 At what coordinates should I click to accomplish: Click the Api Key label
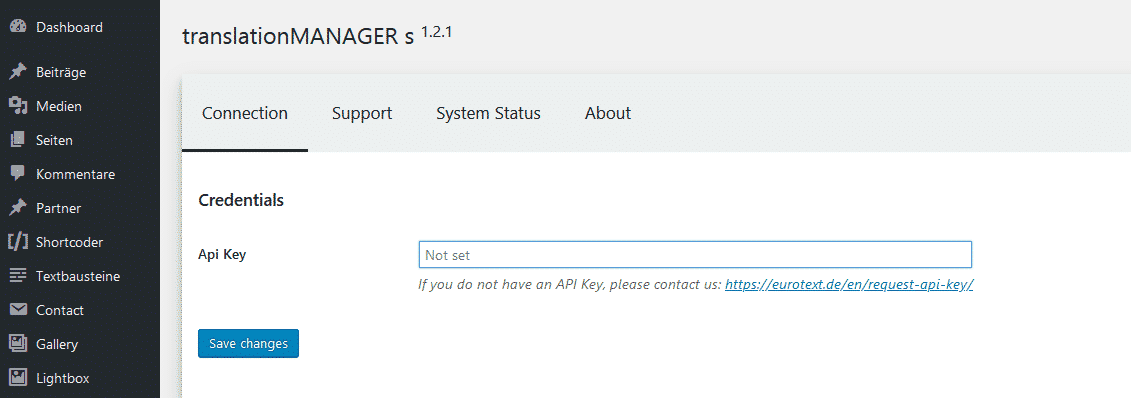pyautogui.click(x=222, y=255)
